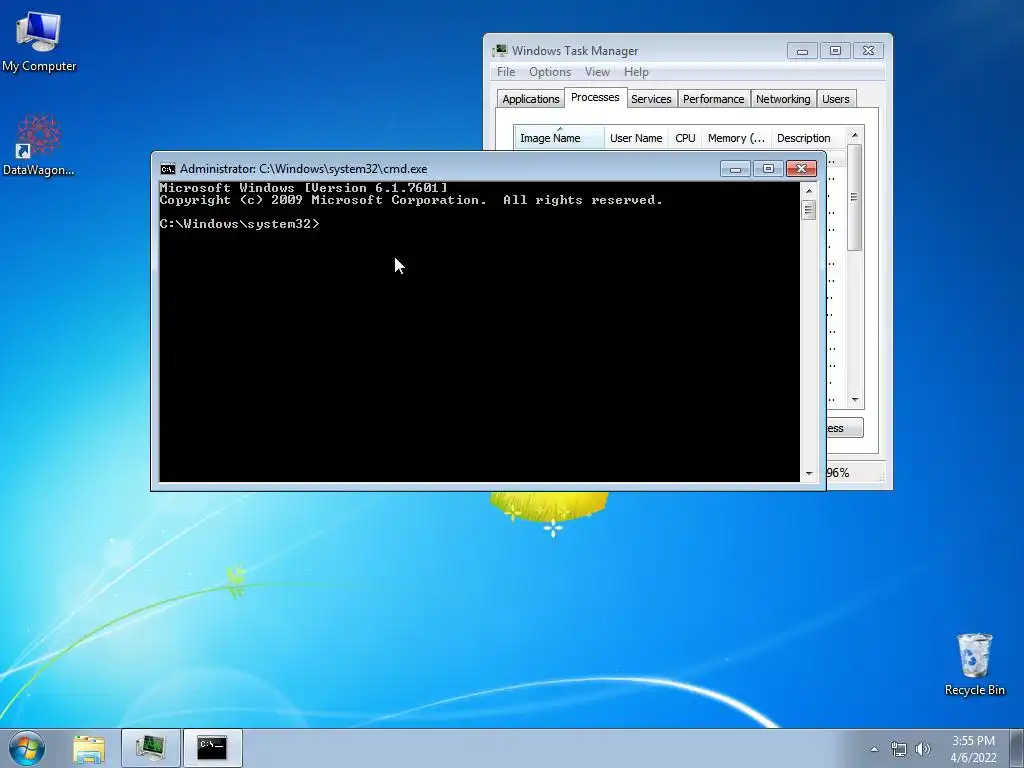Click the cmd window scrollbar thumb
This screenshot has width=1024, height=768.
[809, 210]
